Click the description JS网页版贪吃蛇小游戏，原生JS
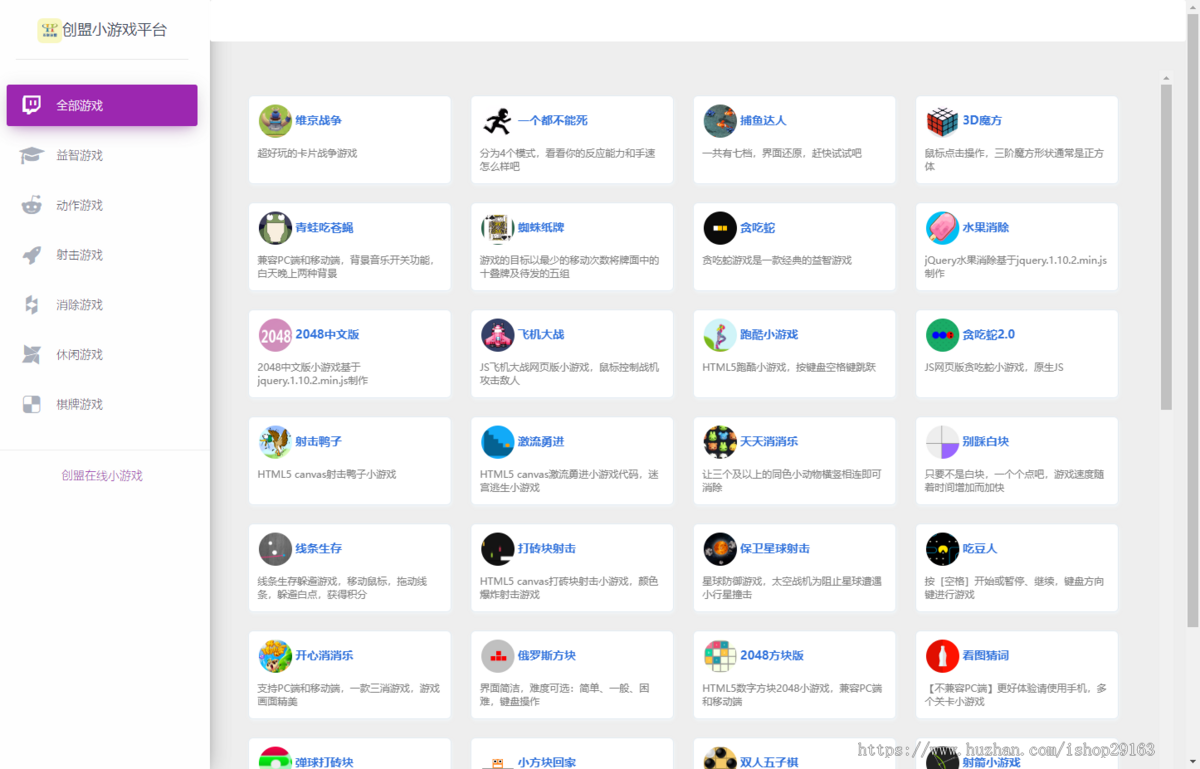This screenshot has height=769, width=1200. [x=994, y=368]
